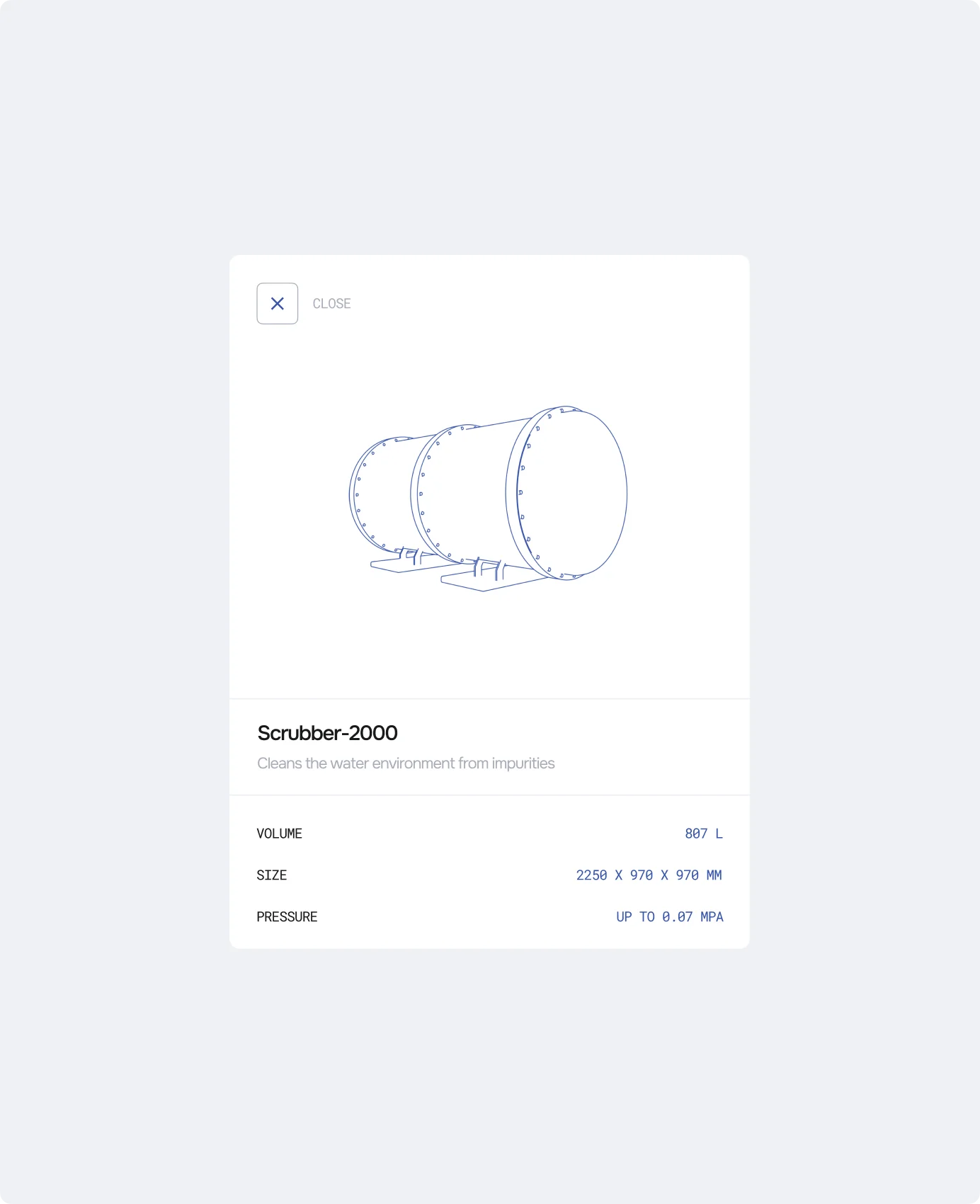Click the 807 L volume value
Viewport: 980px width, 1204px height.
point(704,834)
